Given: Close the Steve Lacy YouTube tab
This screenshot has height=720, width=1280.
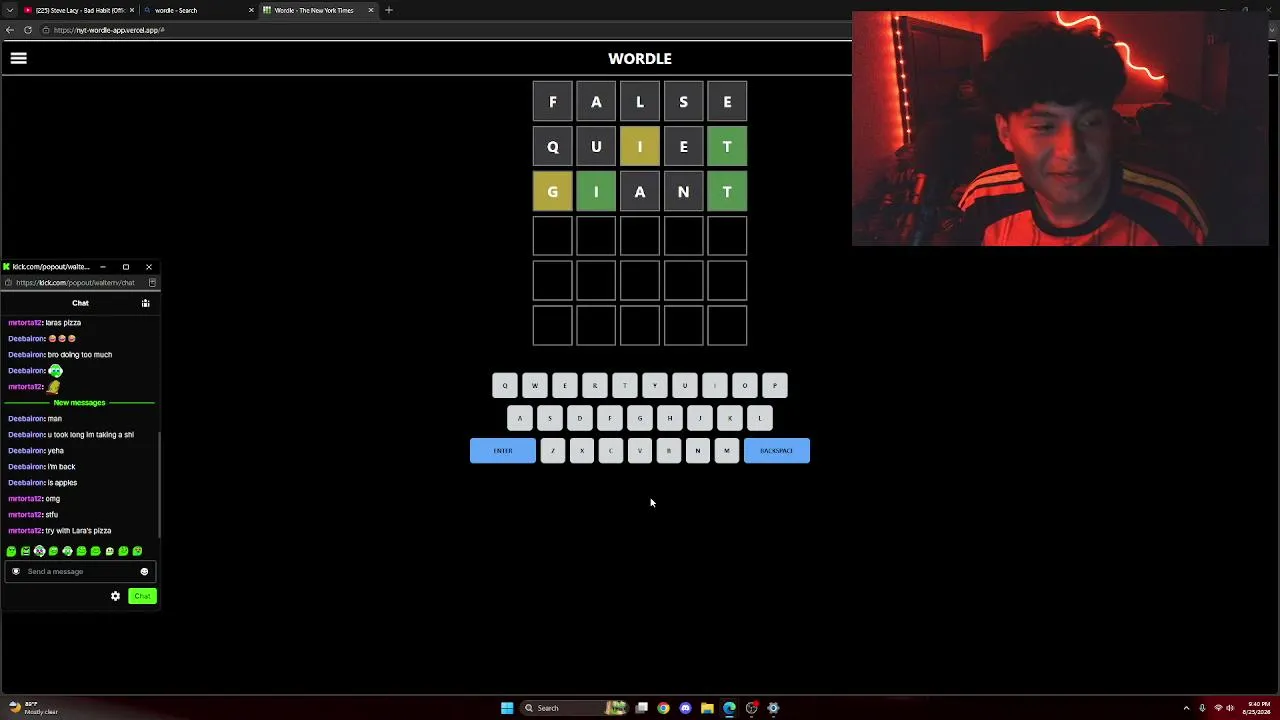Looking at the screenshot, I should click(x=132, y=10).
